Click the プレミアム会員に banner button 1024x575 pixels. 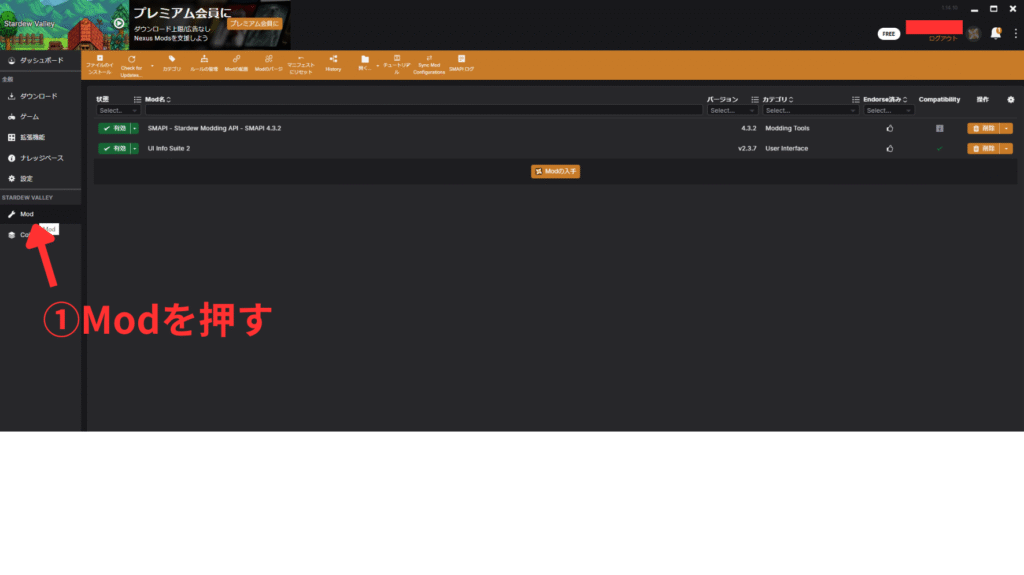pos(254,24)
